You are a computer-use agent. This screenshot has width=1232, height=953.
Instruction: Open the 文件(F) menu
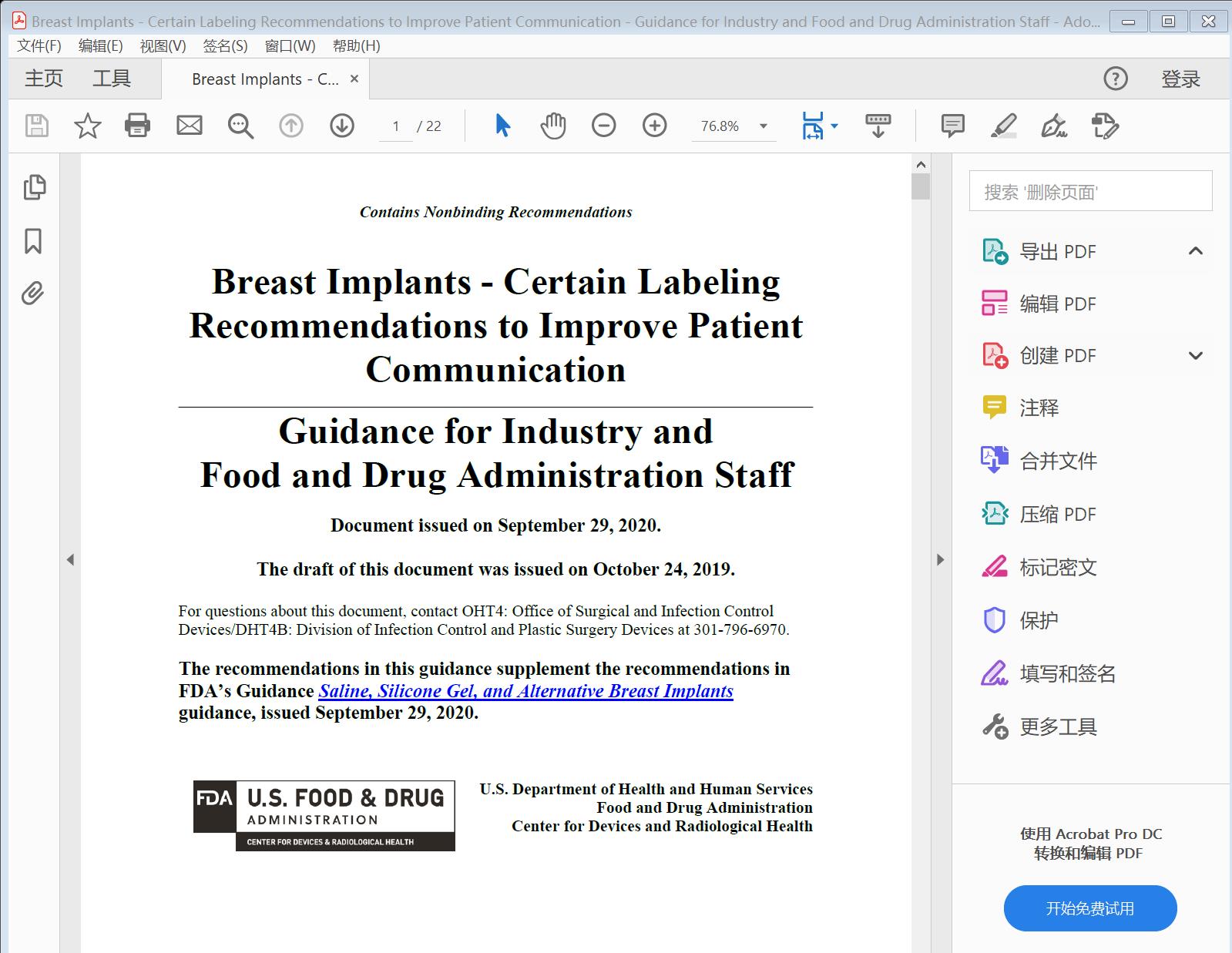point(39,46)
